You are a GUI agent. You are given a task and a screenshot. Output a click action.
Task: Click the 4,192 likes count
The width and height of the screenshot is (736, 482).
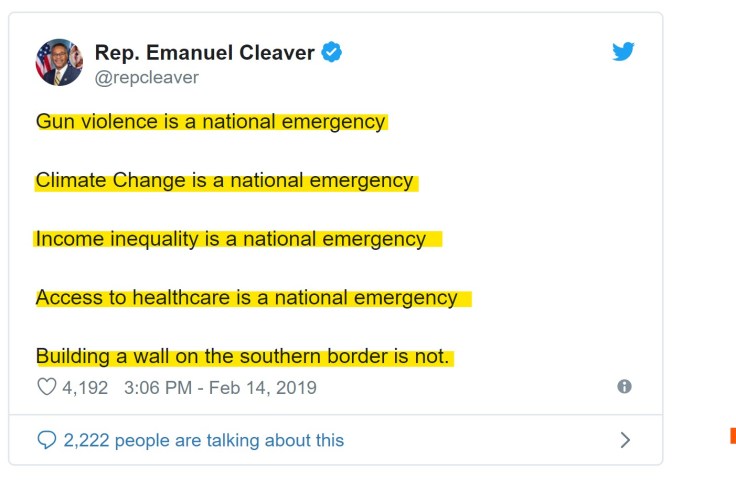pos(85,387)
